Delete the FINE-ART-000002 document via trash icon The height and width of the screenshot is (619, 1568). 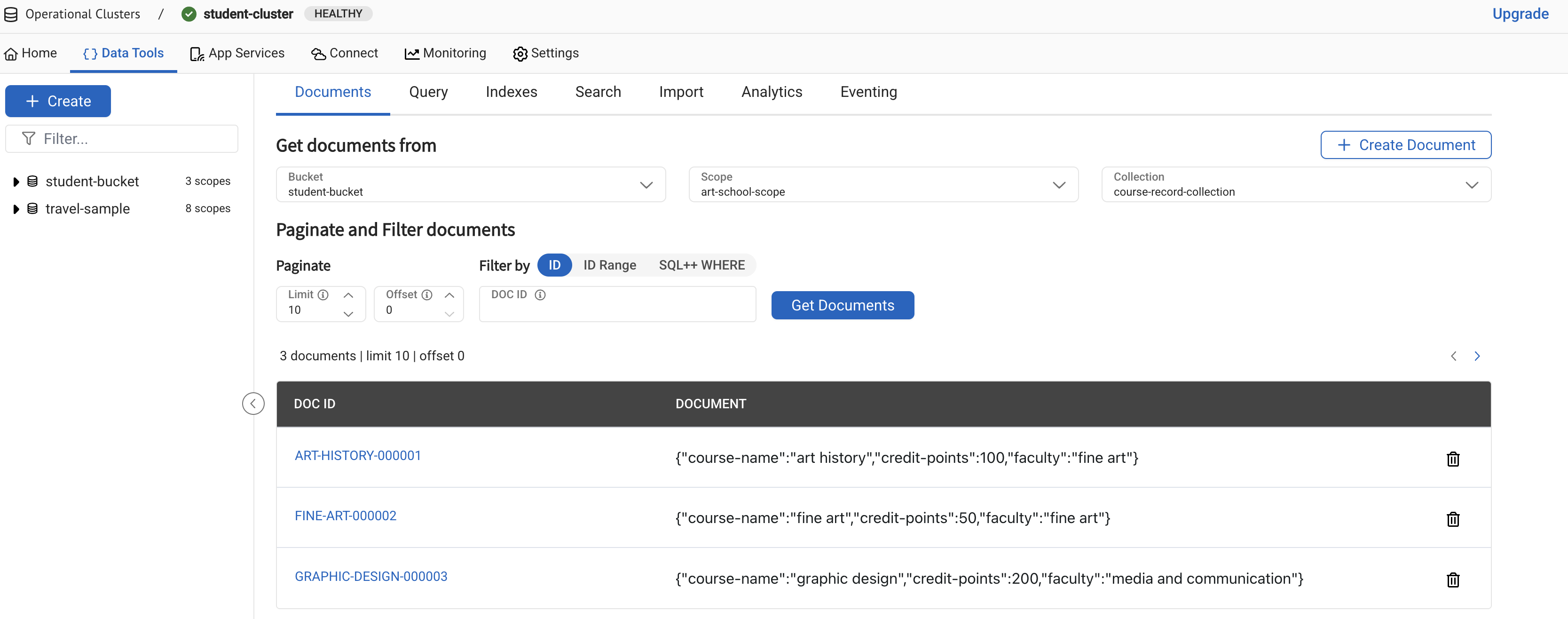1454,519
